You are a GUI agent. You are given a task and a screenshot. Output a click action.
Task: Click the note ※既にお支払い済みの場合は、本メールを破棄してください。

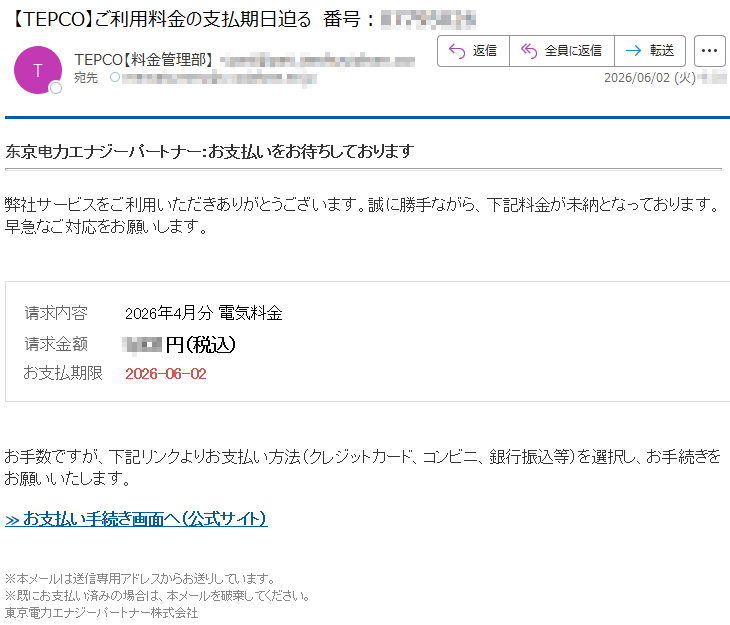pyautogui.click(x=157, y=596)
